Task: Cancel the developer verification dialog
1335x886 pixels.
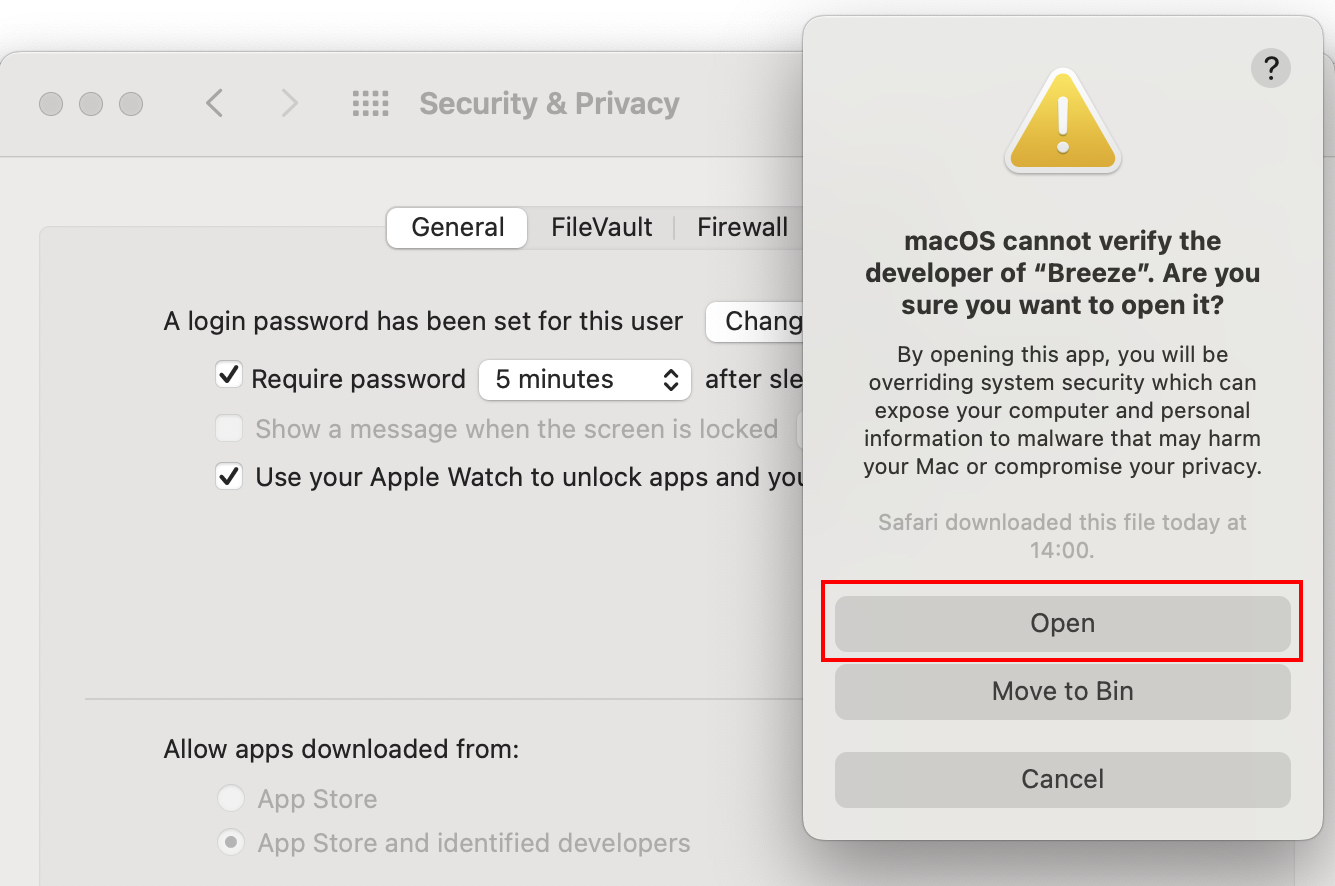Action: point(1062,779)
